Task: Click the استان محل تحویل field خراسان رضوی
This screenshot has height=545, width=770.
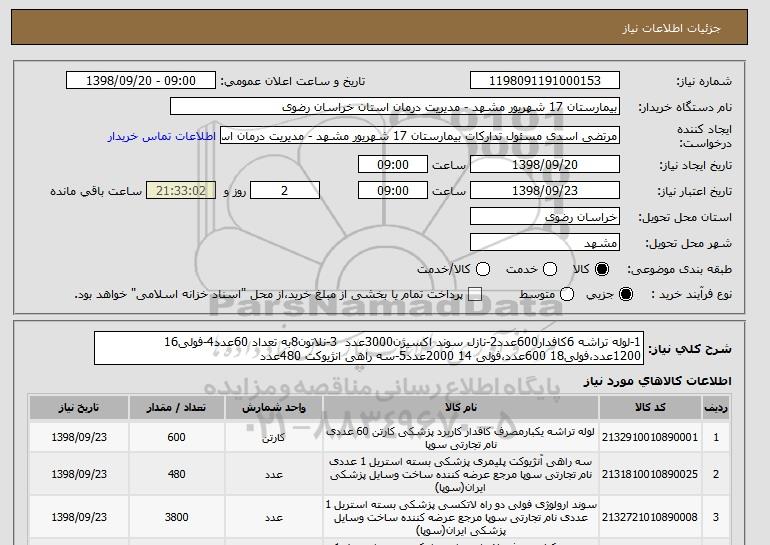Action: [545, 217]
